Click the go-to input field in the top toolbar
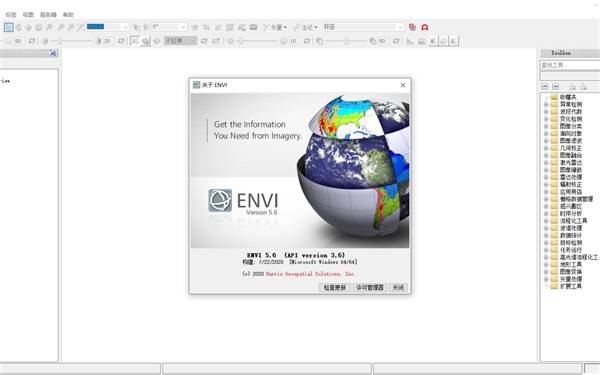 (x=364, y=27)
